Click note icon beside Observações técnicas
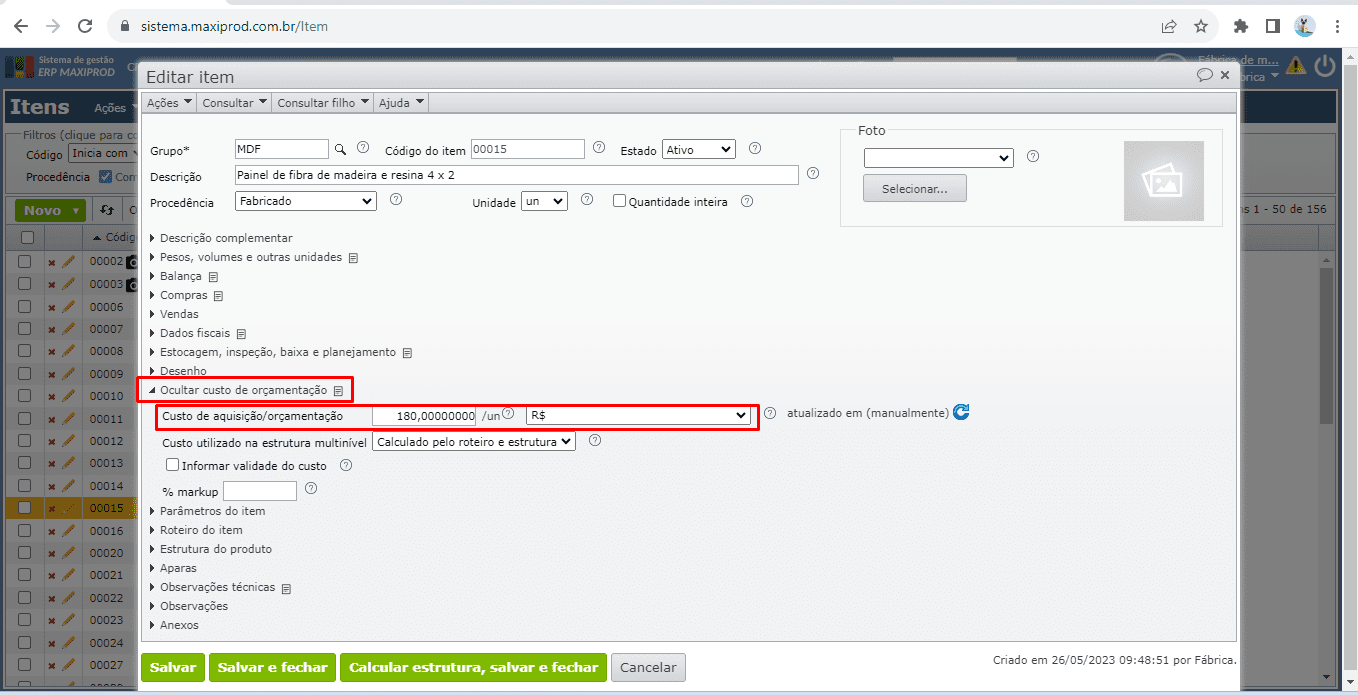The width and height of the screenshot is (1358, 695). point(286,589)
